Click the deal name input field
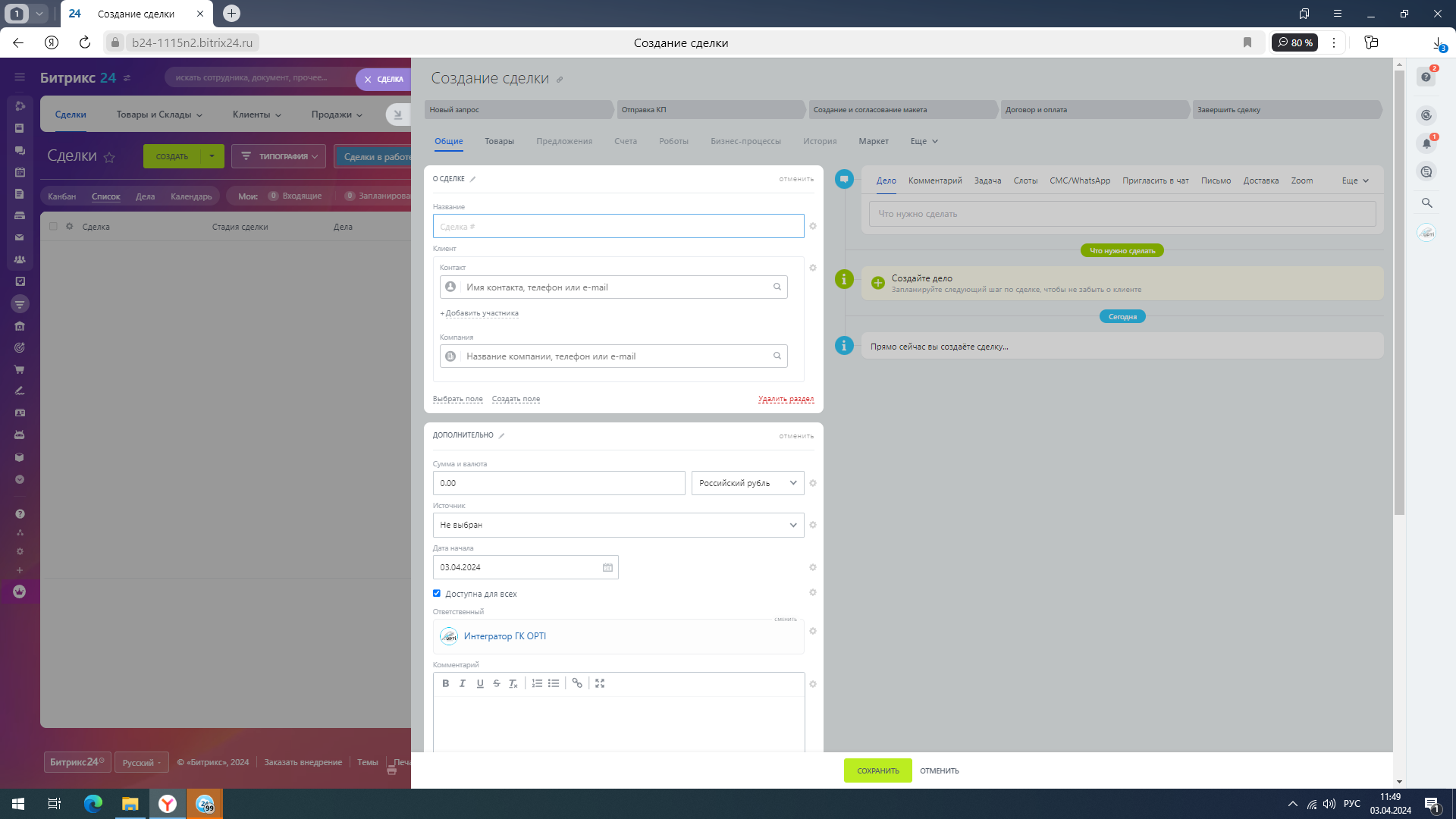This screenshot has height=819, width=1456. (618, 226)
